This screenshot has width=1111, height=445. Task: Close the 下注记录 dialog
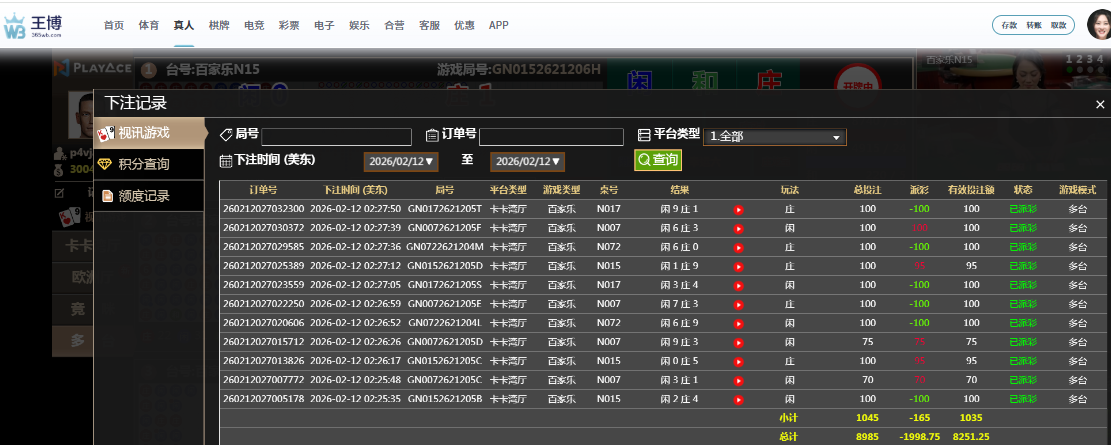click(x=1100, y=104)
